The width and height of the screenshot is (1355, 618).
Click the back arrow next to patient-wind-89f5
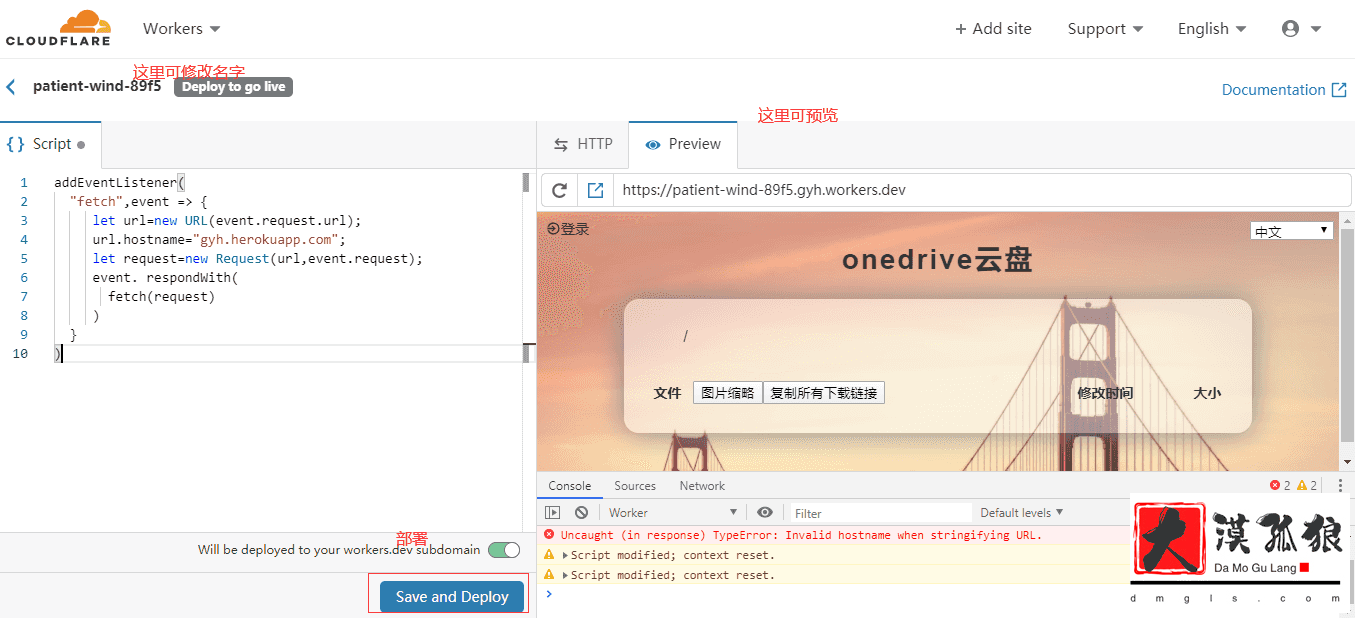pyautogui.click(x=12, y=85)
